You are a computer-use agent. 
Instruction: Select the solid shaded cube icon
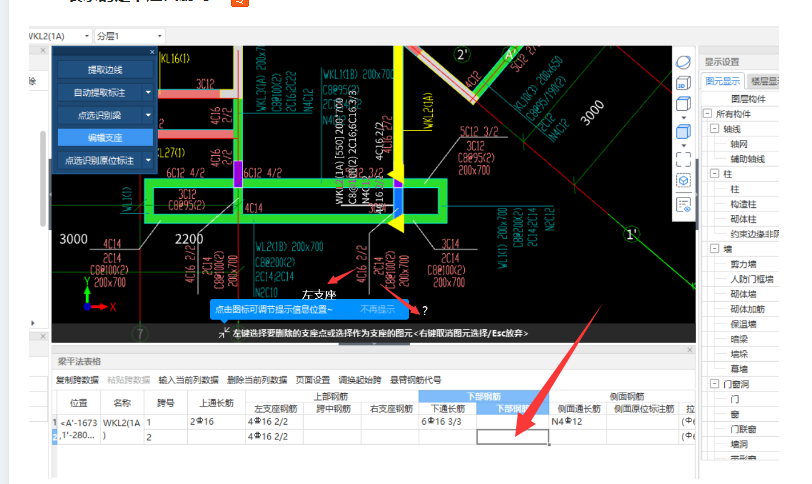(x=683, y=132)
